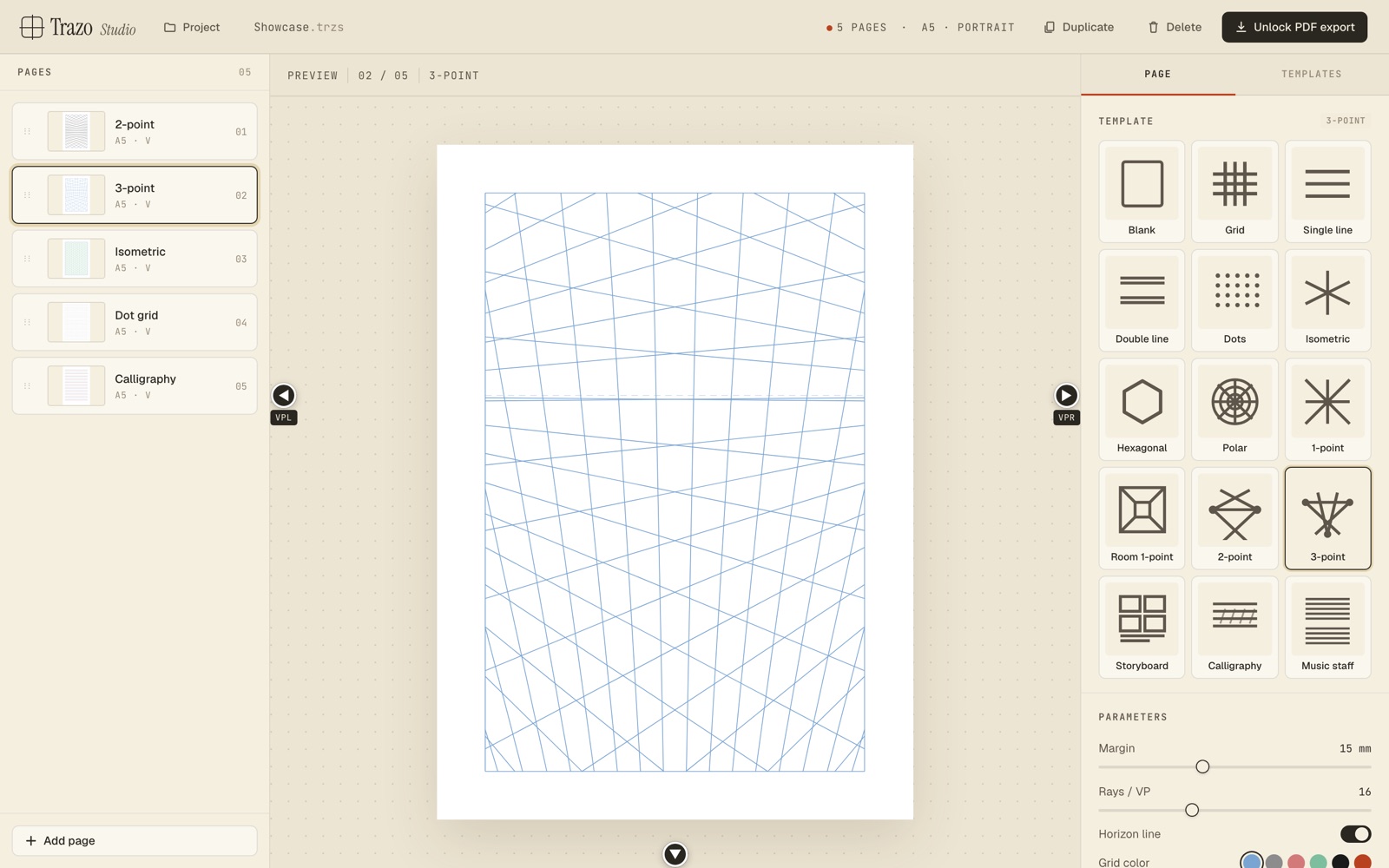The height and width of the screenshot is (868, 1389).
Task: Duplicate the current page
Action: click(1079, 27)
